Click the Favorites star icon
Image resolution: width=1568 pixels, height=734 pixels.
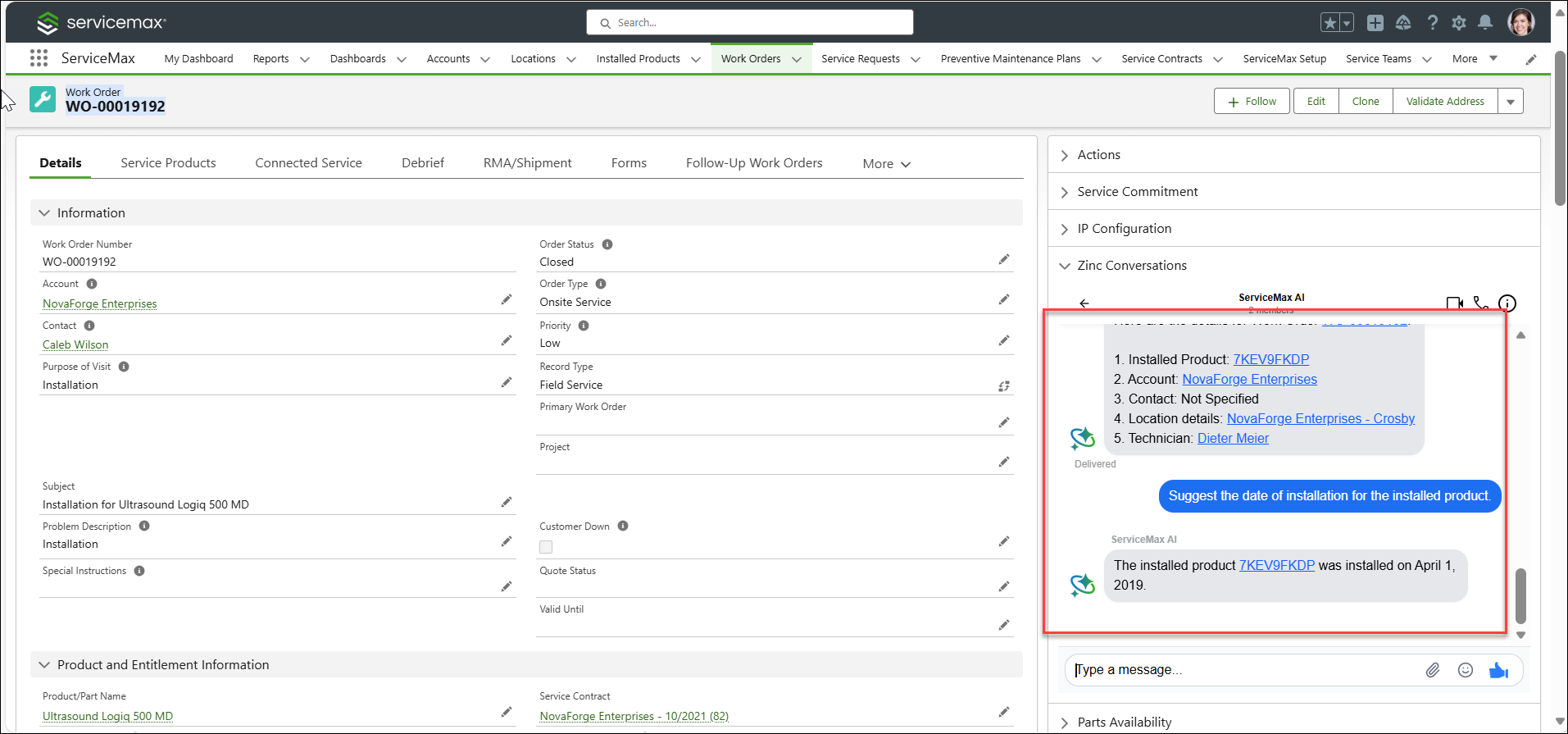click(1329, 23)
